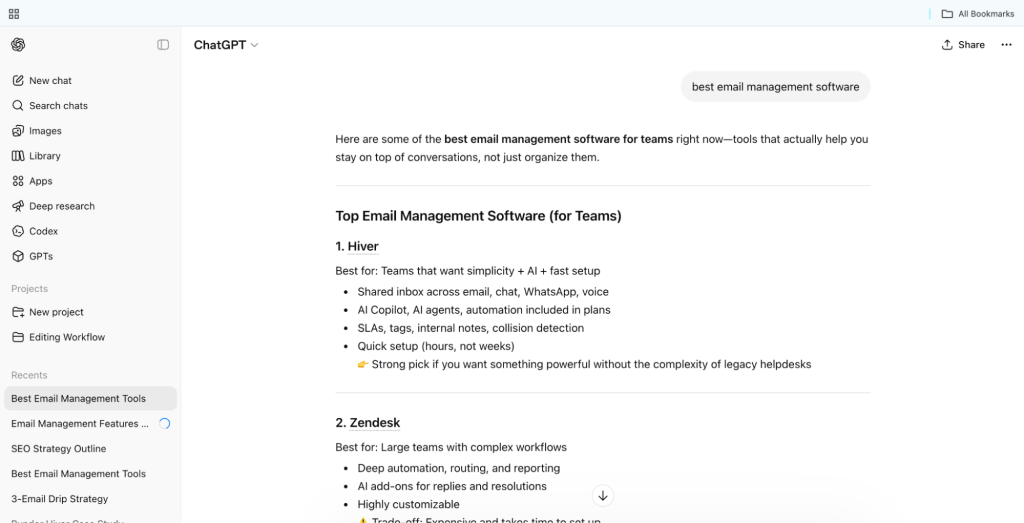Viewport: 1024px width, 523px height.
Task: Open the 3-Email Drip Strategy chat
Action: 90,499
